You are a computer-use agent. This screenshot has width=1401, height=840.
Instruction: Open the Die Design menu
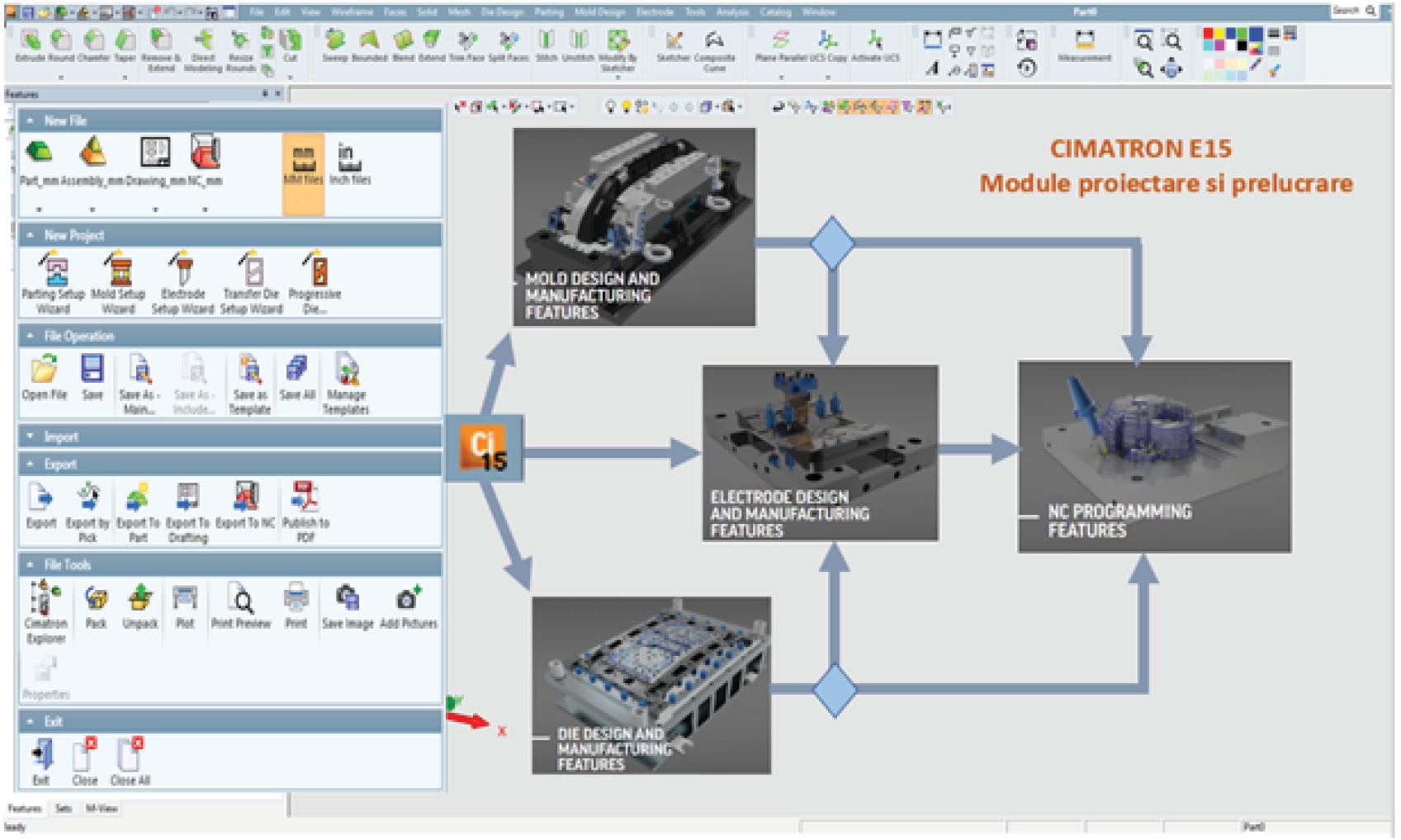coord(503,12)
